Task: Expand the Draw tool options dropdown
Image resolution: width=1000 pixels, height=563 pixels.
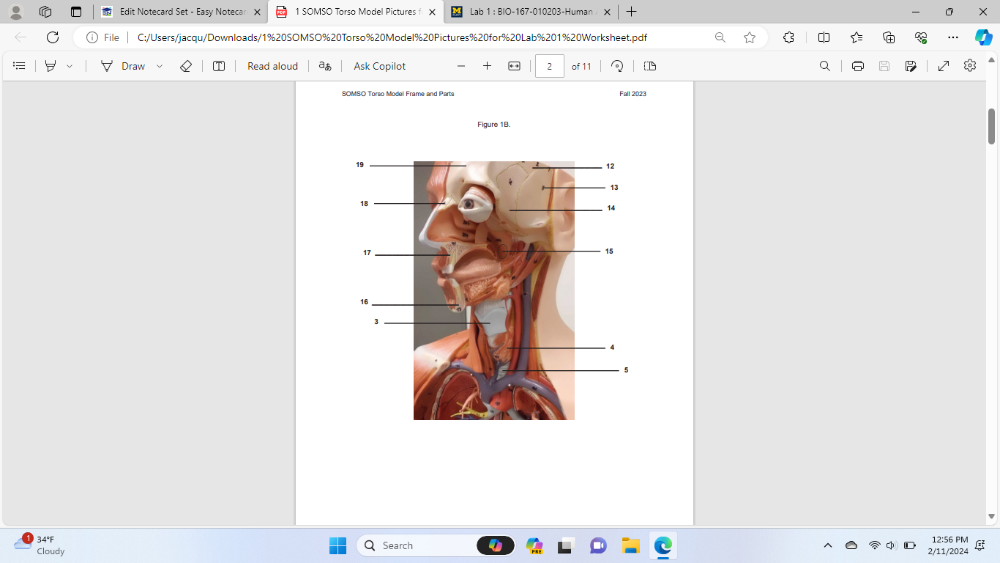Action: pyautogui.click(x=159, y=66)
